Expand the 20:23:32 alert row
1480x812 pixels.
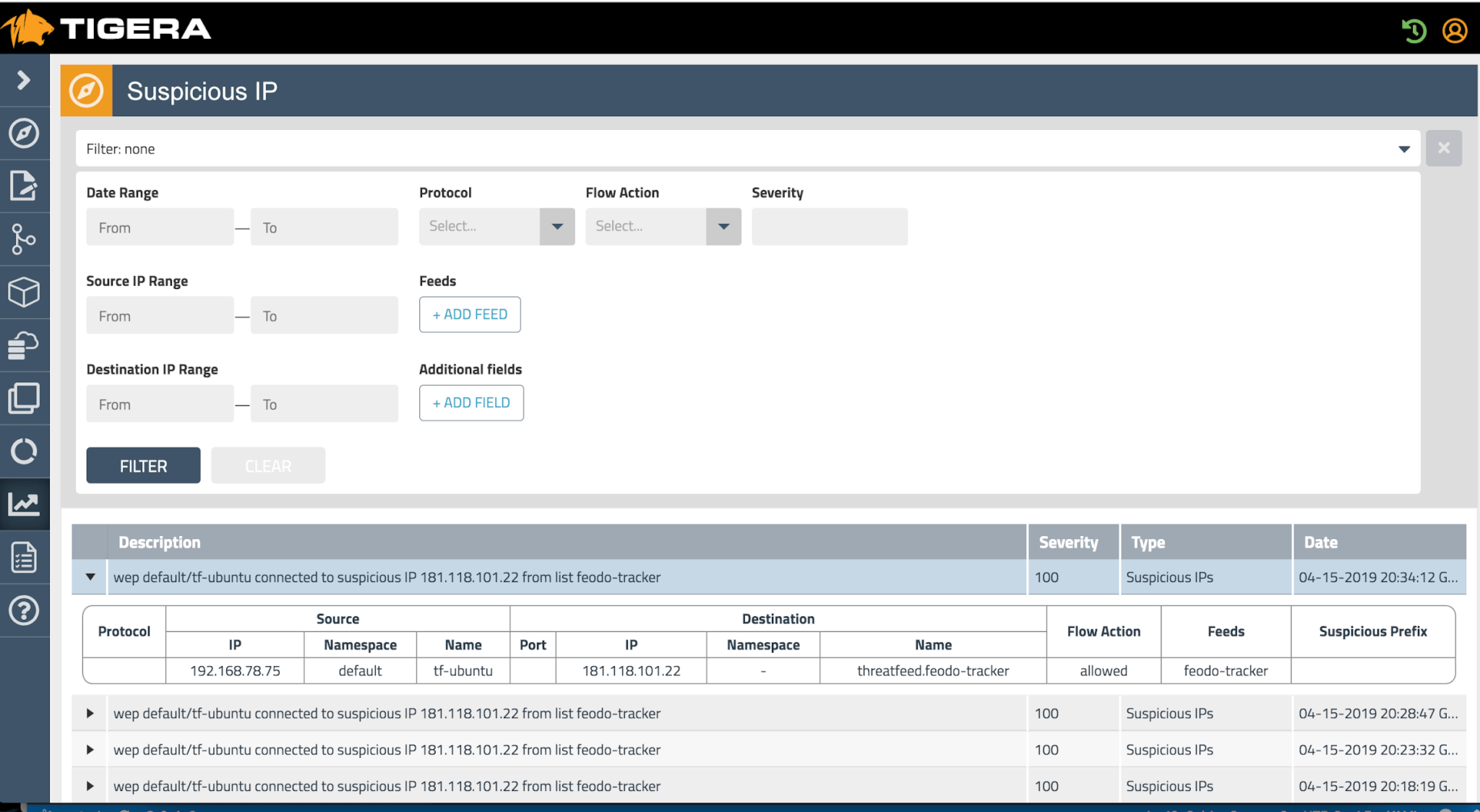(x=90, y=749)
